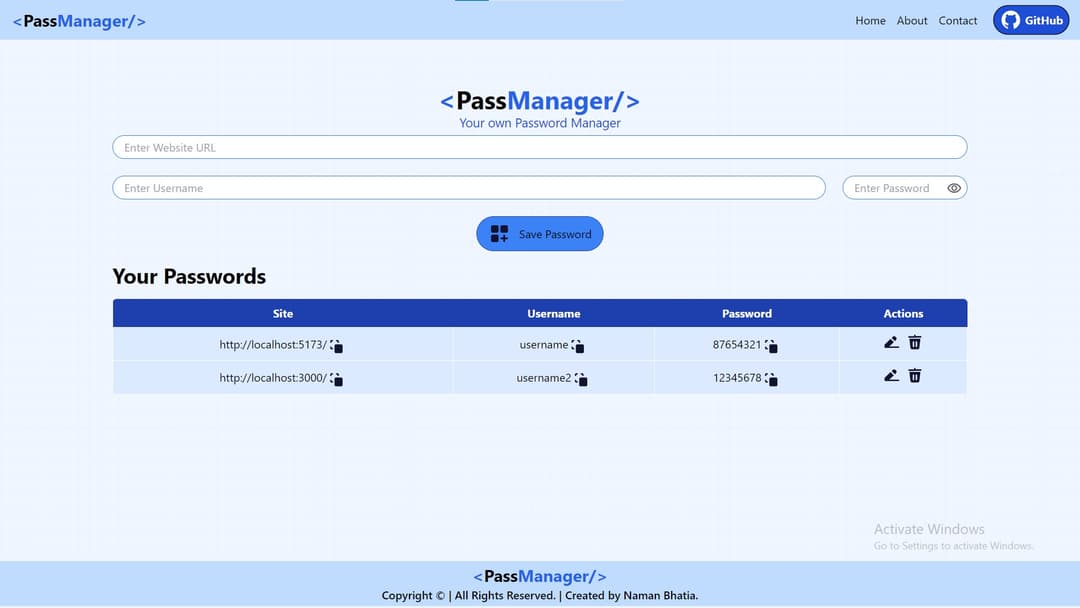This screenshot has height=608, width=1080.
Task: Delete the localhost:3000 password entry
Action: [x=915, y=376]
